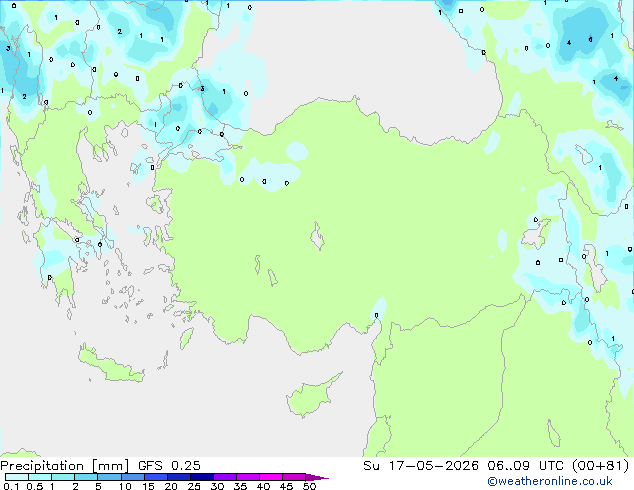Screen dimensions: 634x490
Task: Click the 06..09 UTC (00+81) forecast label
Action: tap(558, 466)
